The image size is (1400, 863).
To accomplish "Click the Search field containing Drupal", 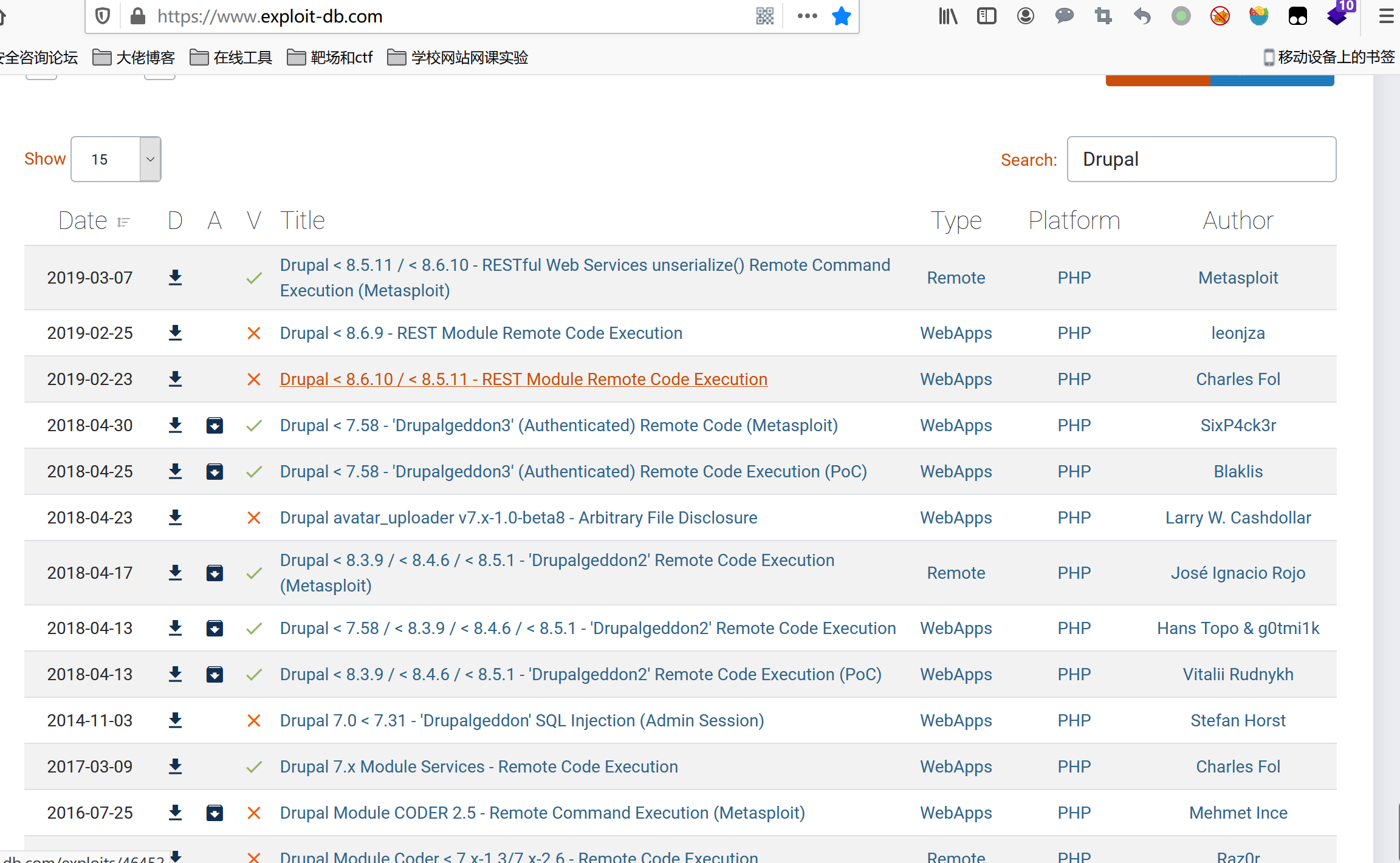I will [1202, 159].
